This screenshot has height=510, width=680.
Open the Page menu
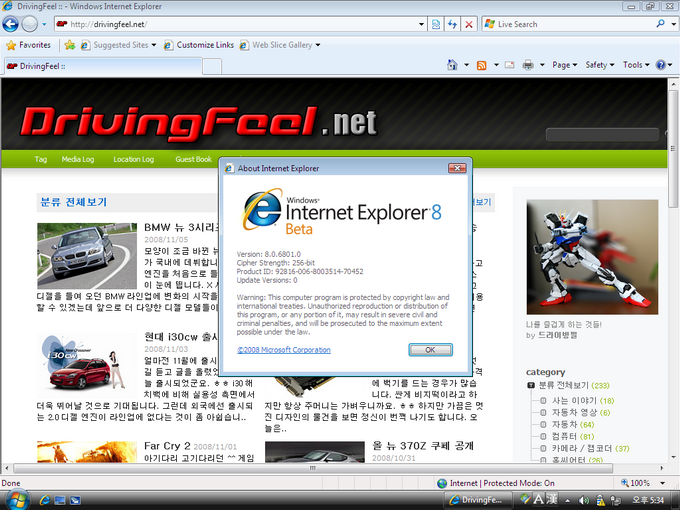click(x=564, y=65)
